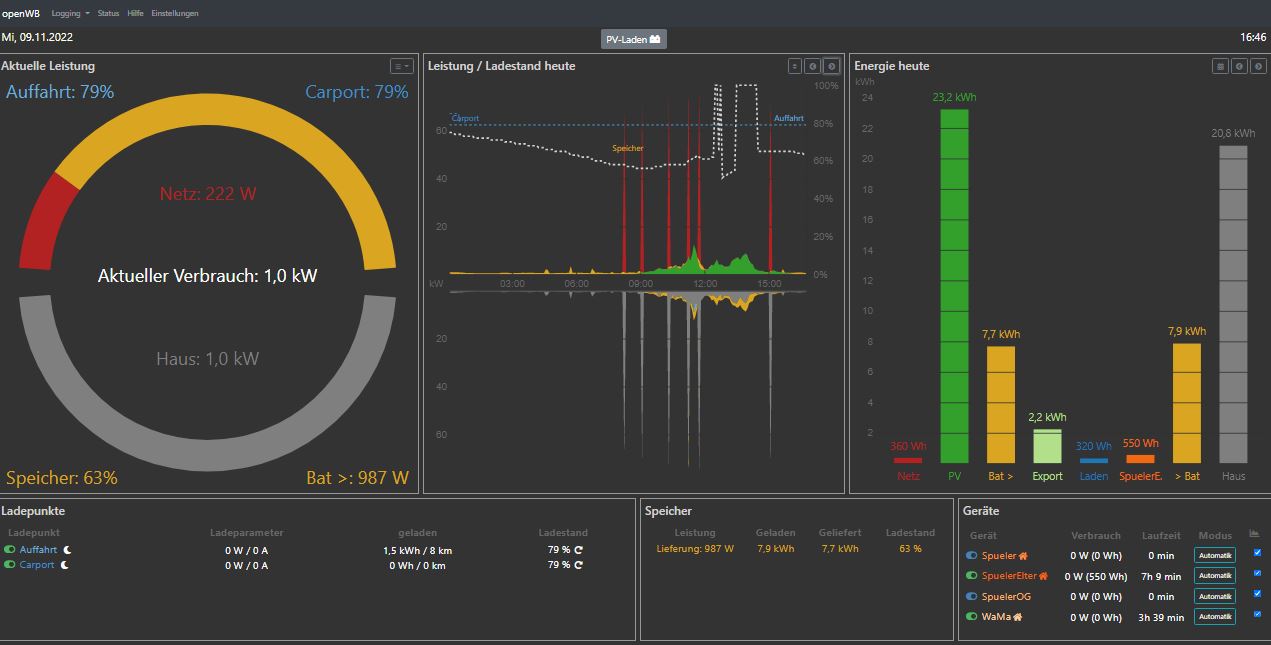Click the green PV bar in energy chart

pos(955,285)
